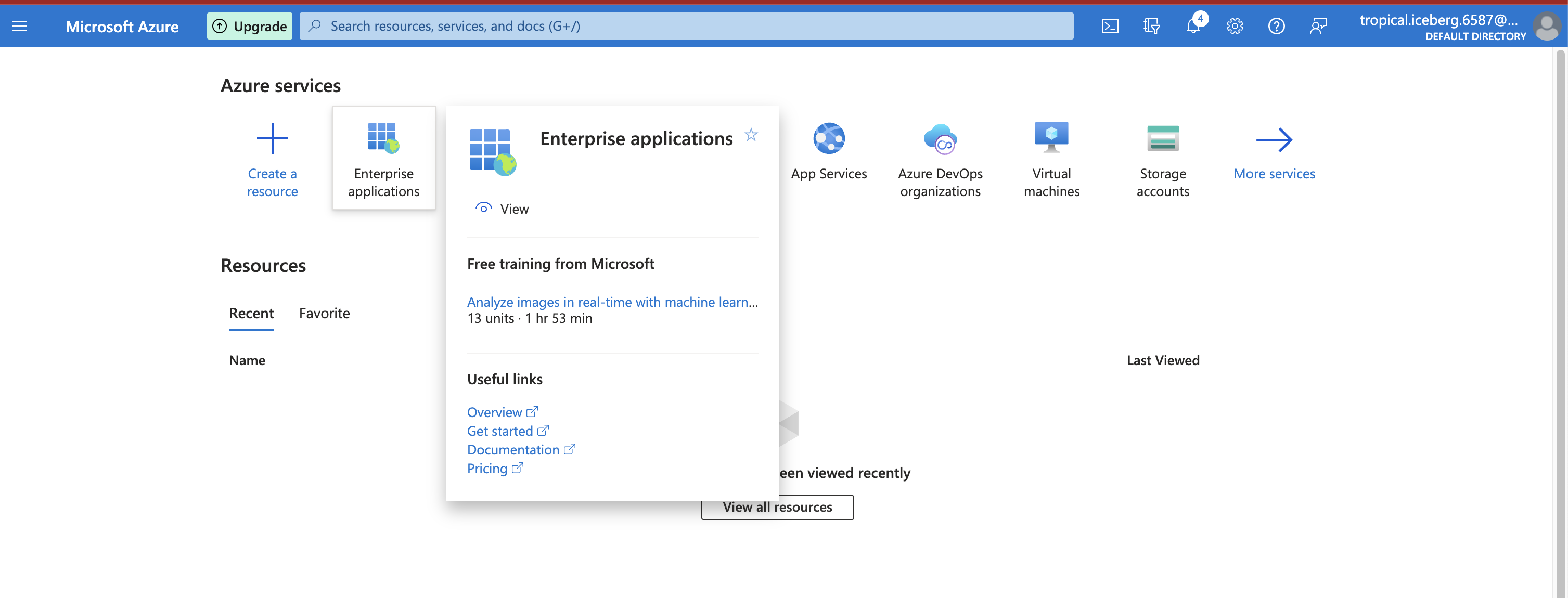Image resolution: width=1568 pixels, height=598 pixels.
Task: Click the Name column header
Action: point(247,361)
